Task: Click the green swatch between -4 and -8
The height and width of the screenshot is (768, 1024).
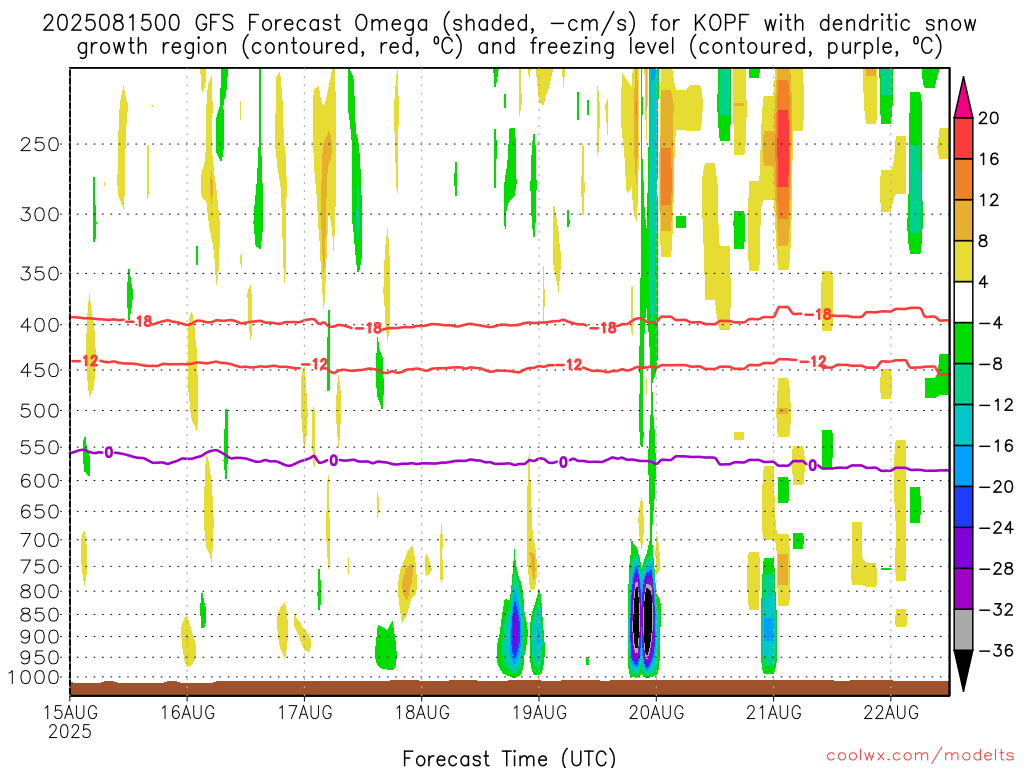Action: [963, 344]
